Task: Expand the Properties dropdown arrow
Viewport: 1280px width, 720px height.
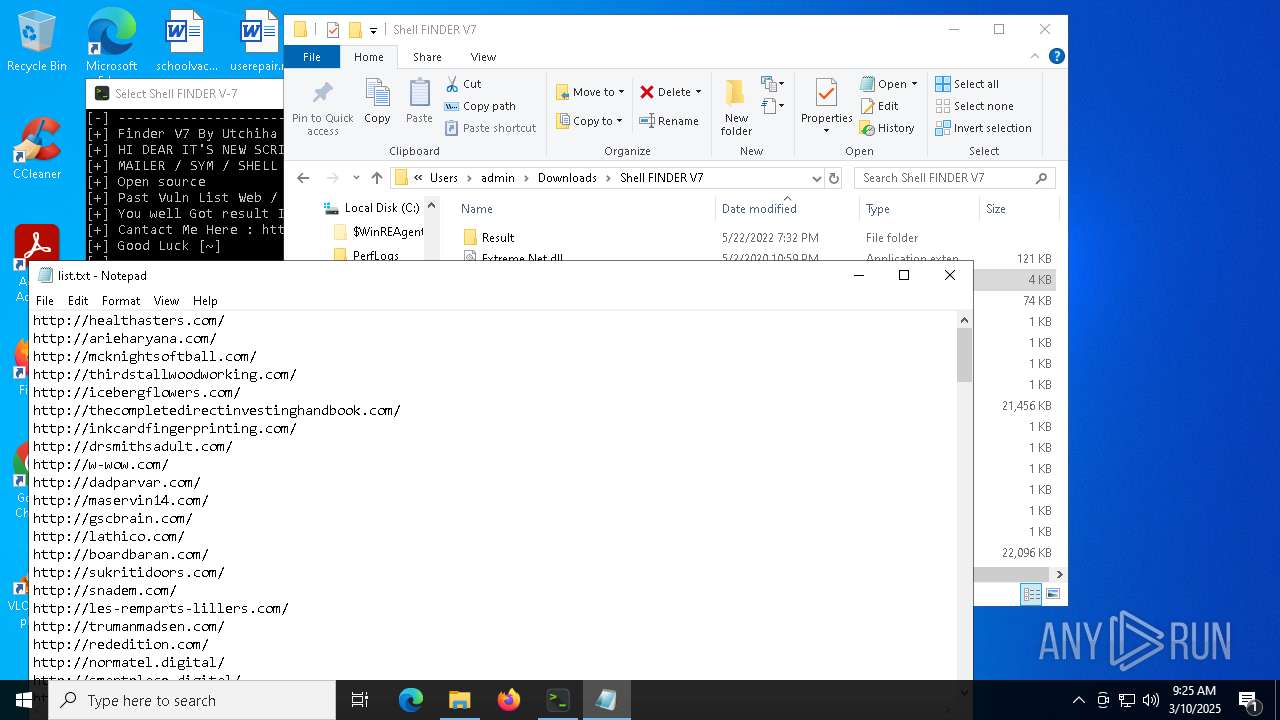Action: coord(826,131)
